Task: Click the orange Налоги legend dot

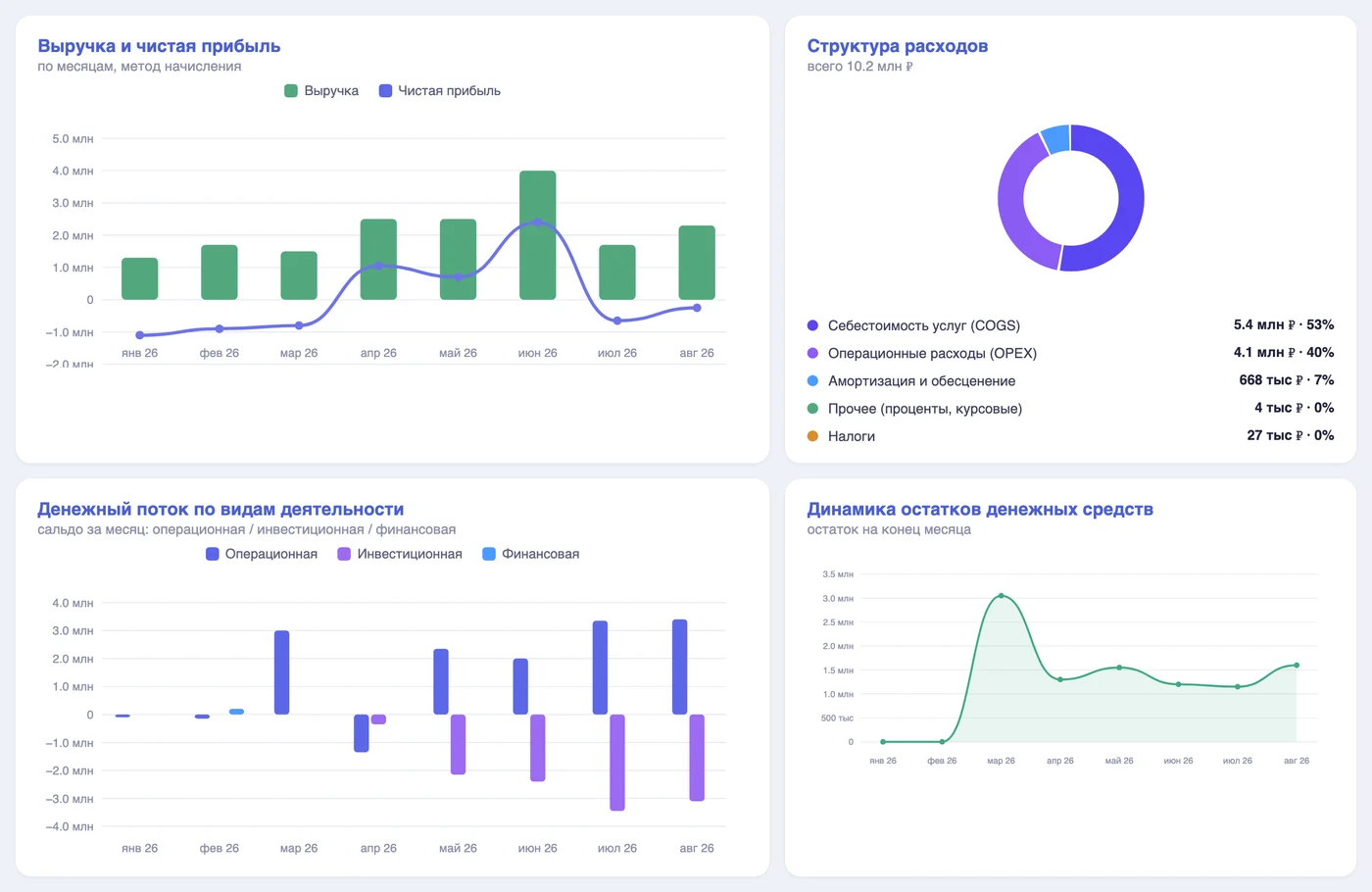Action: pyautogui.click(x=812, y=436)
